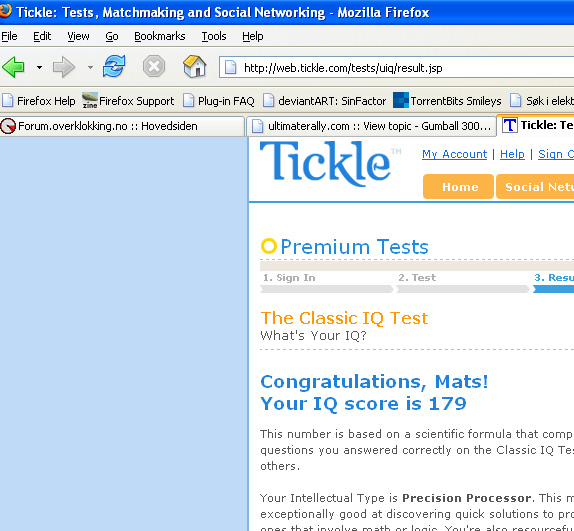Open the TorrentBits Smileys bookmark
Screen dimensions: 574x531
click(447, 101)
